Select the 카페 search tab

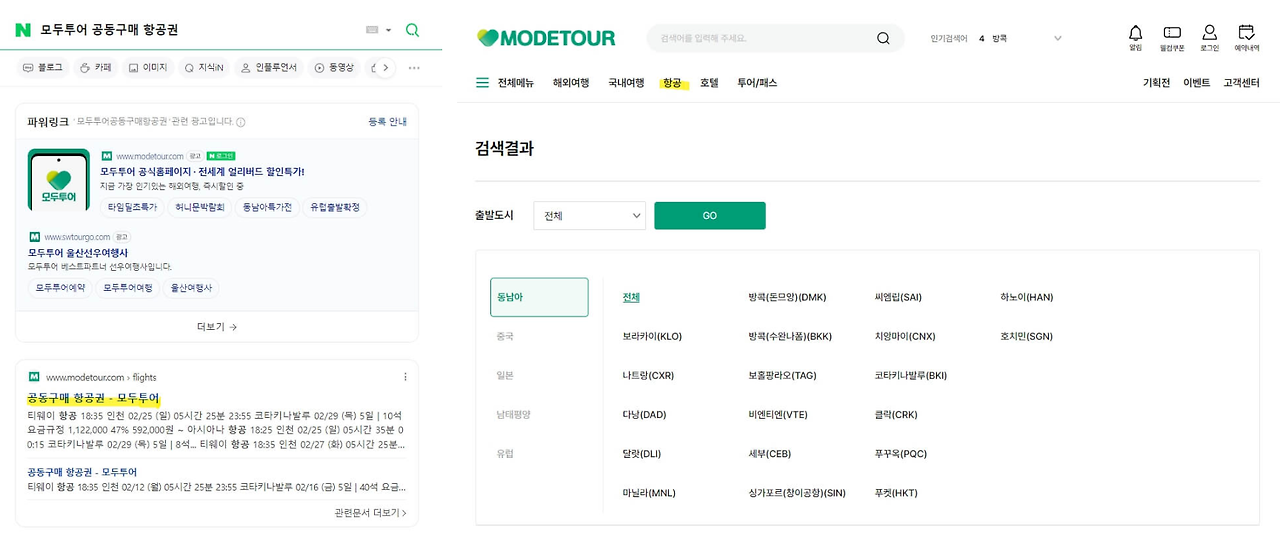pos(95,67)
